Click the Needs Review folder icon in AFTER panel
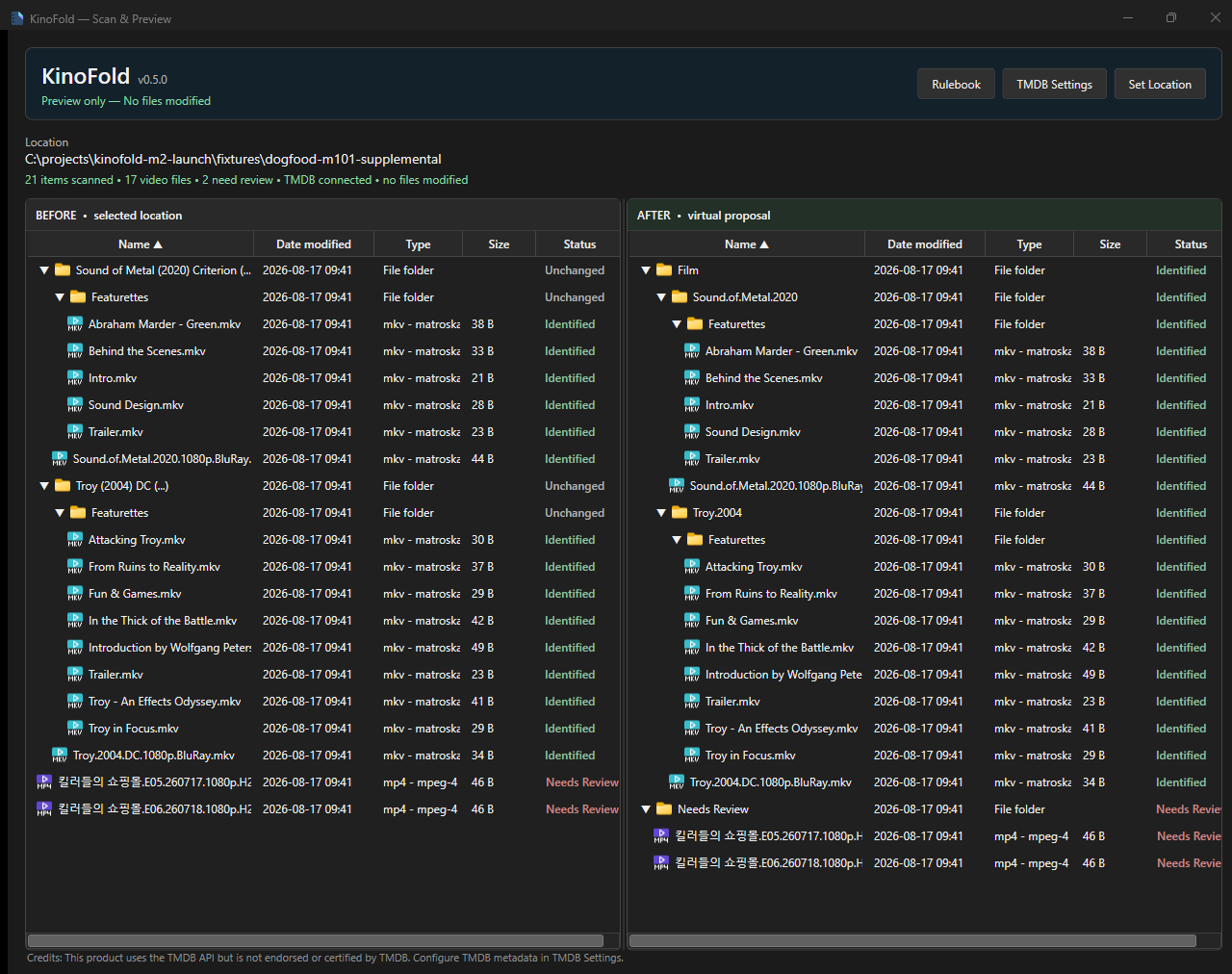 pos(664,809)
